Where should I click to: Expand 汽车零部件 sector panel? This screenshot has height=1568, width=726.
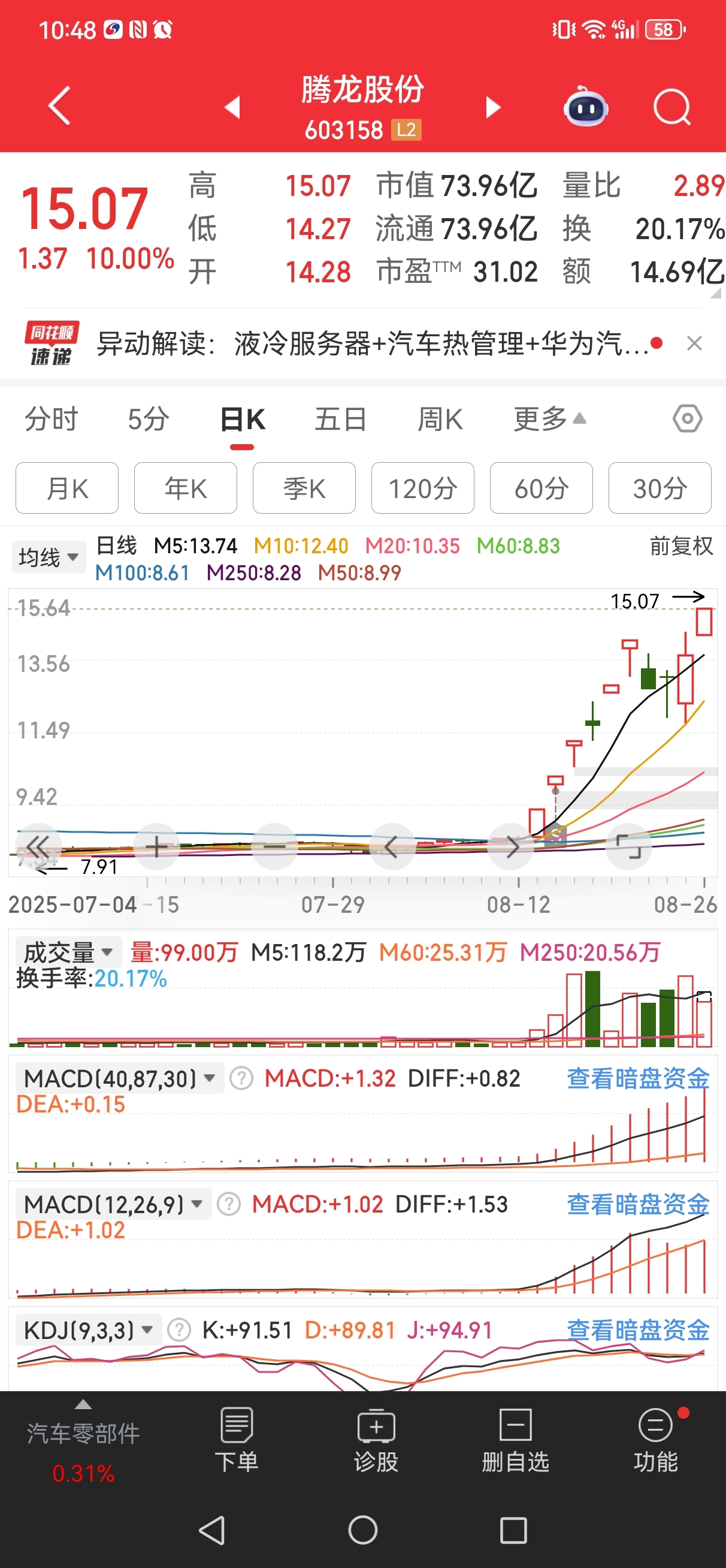[83, 1442]
